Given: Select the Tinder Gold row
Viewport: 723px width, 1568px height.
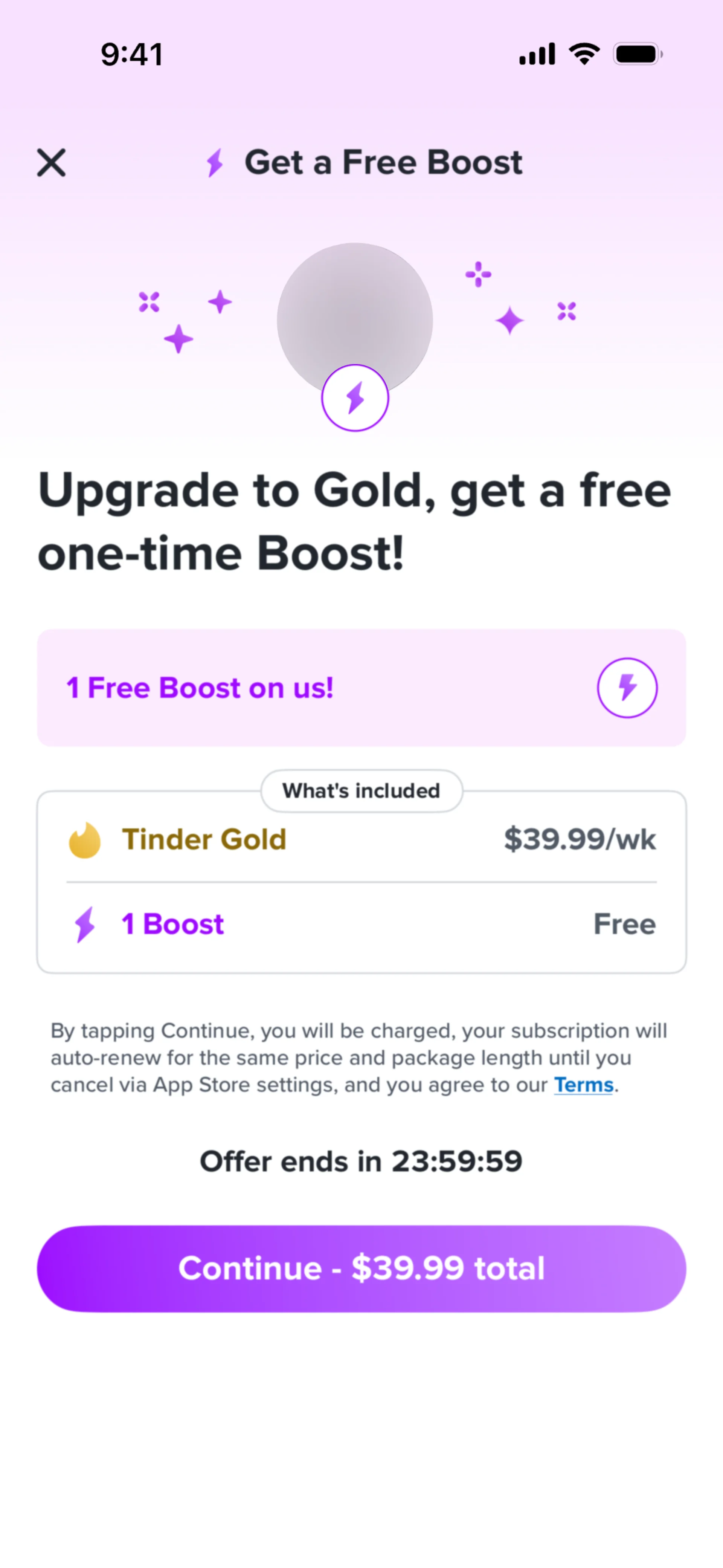Looking at the screenshot, I should coord(361,839).
